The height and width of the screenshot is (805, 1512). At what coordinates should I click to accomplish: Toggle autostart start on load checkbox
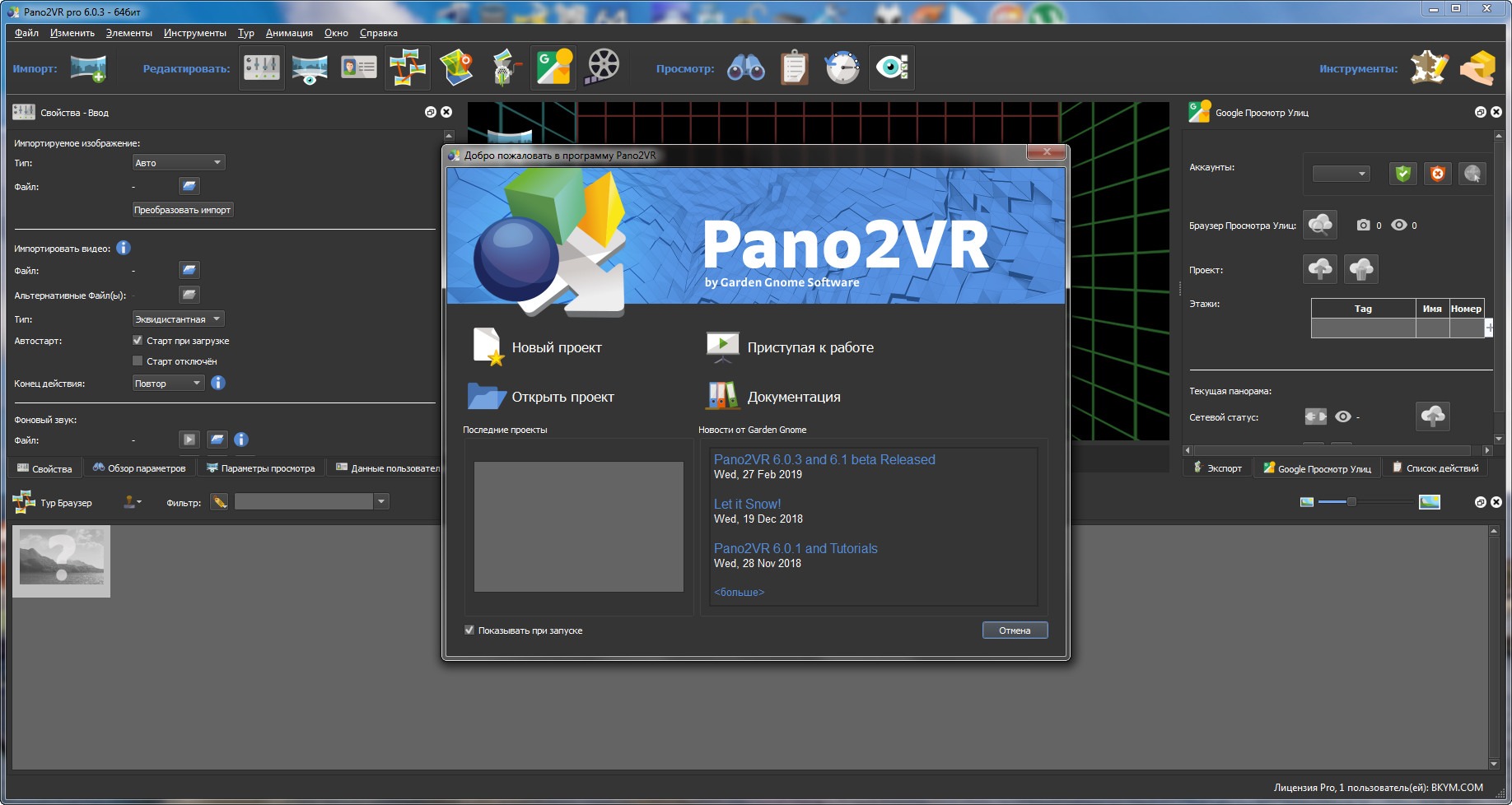pyautogui.click(x=138, y=340)
